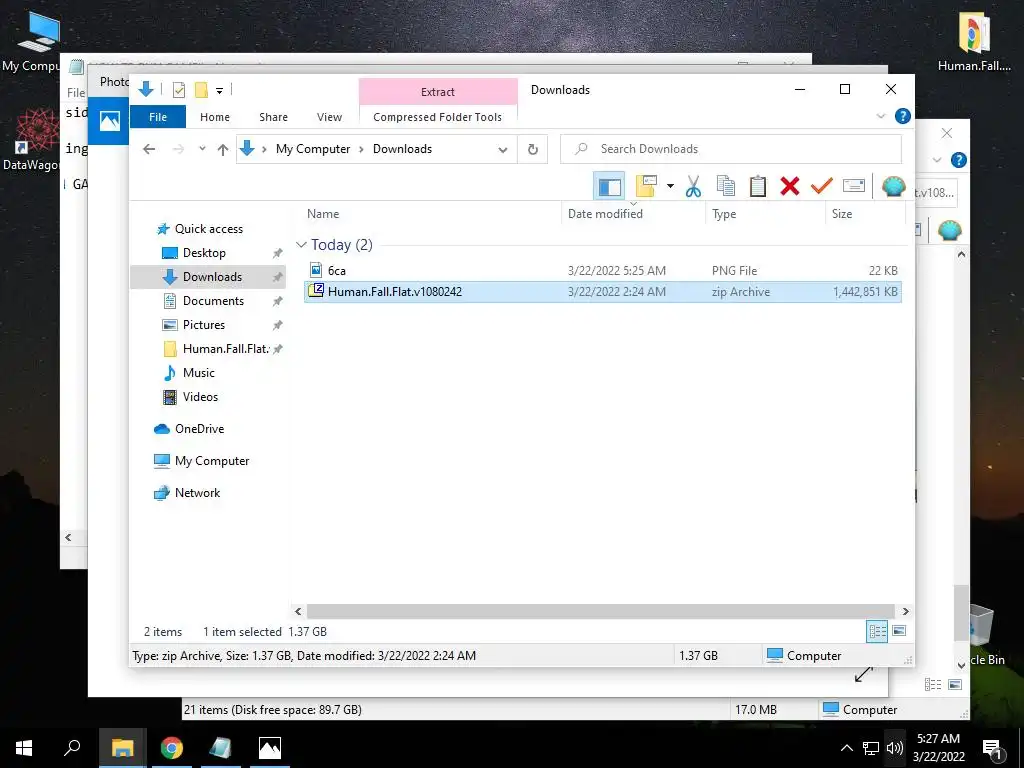Toggle the preview pane toolbar icon

(609, 187)
